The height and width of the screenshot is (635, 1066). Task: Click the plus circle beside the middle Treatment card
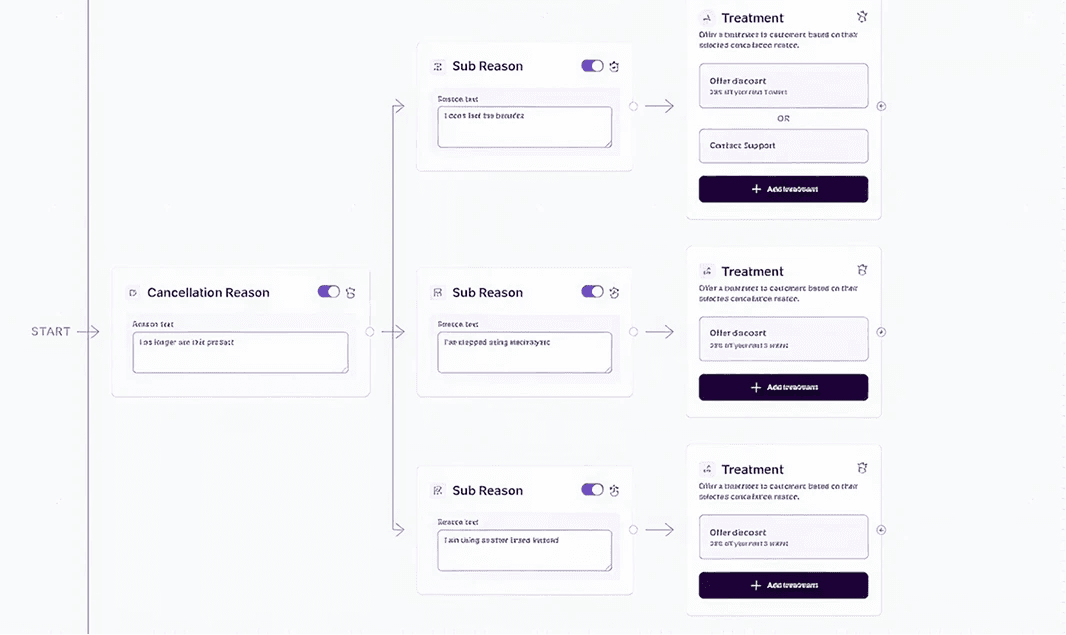pyautogui.click(x=881, y=332)
